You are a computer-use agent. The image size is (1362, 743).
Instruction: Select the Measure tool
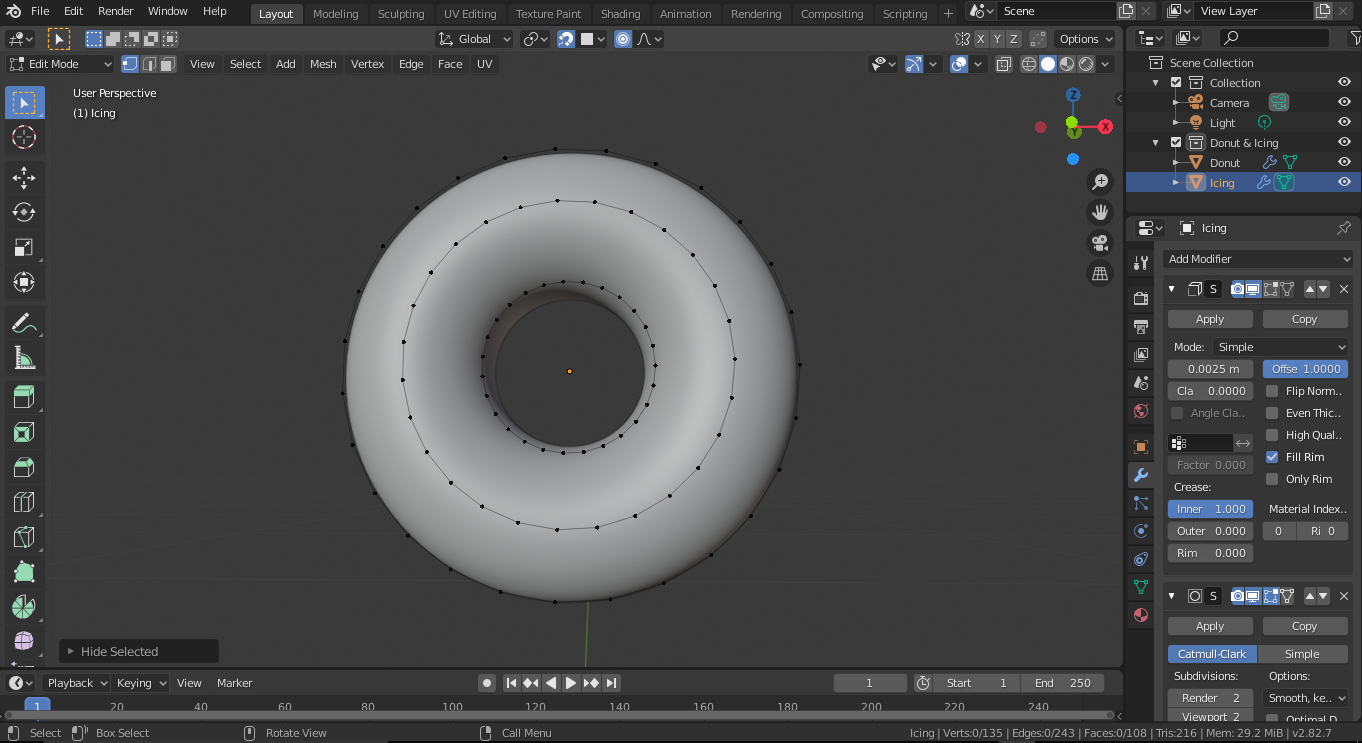[x=24, y=358]
